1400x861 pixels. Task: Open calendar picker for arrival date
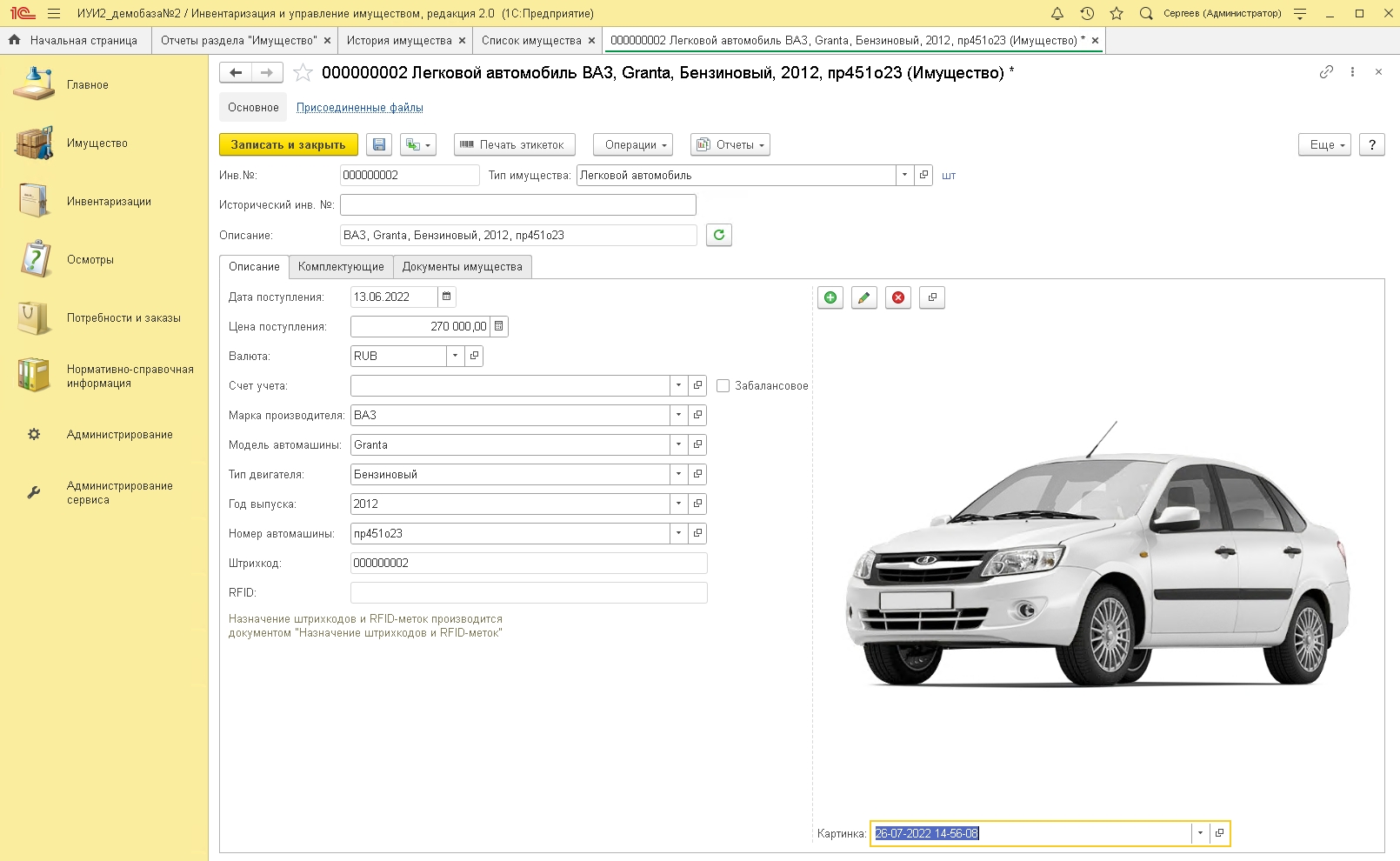point(446,297)
